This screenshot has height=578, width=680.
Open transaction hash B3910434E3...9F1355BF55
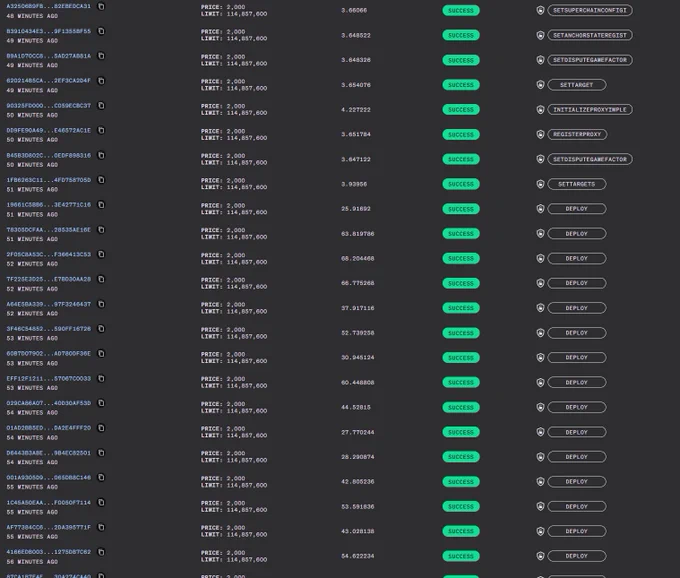49,31
